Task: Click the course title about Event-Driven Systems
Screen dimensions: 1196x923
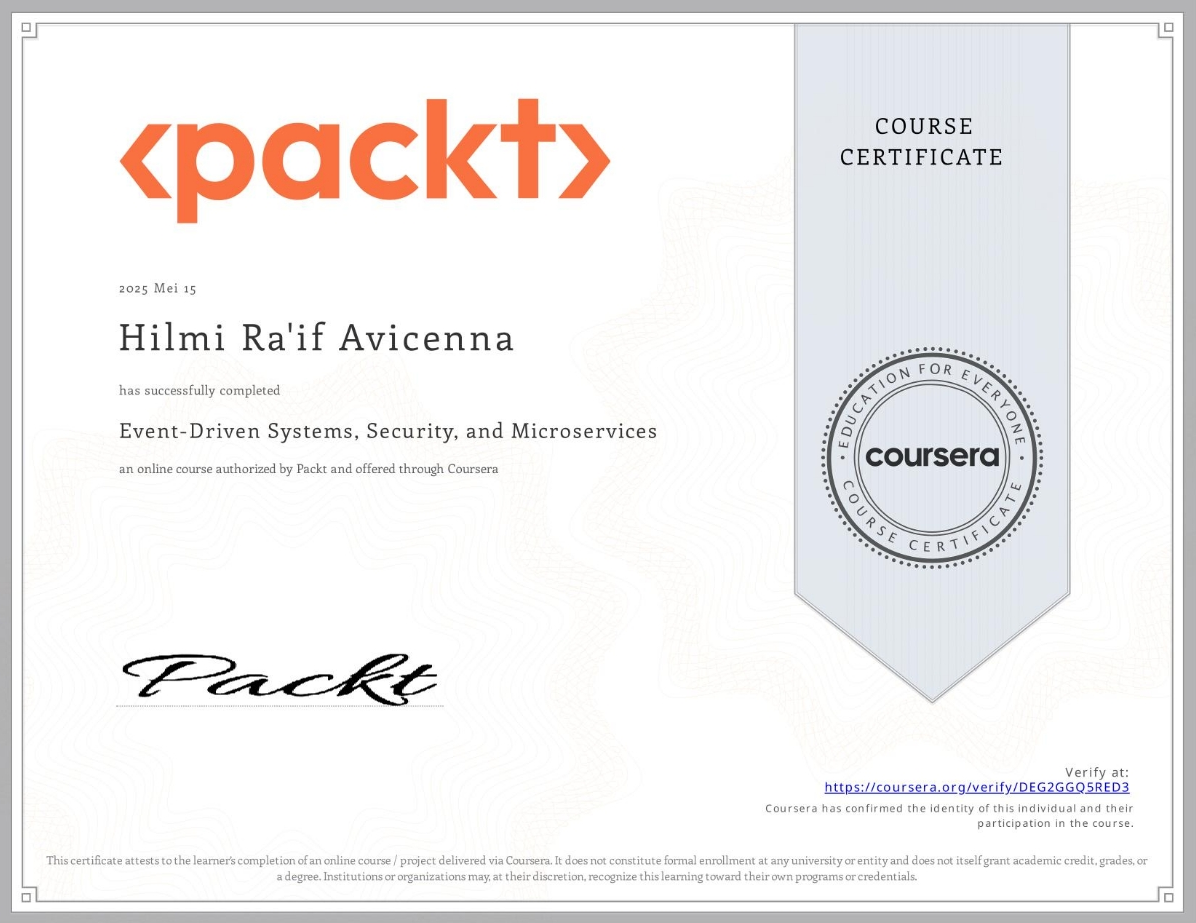Action: 388,431
